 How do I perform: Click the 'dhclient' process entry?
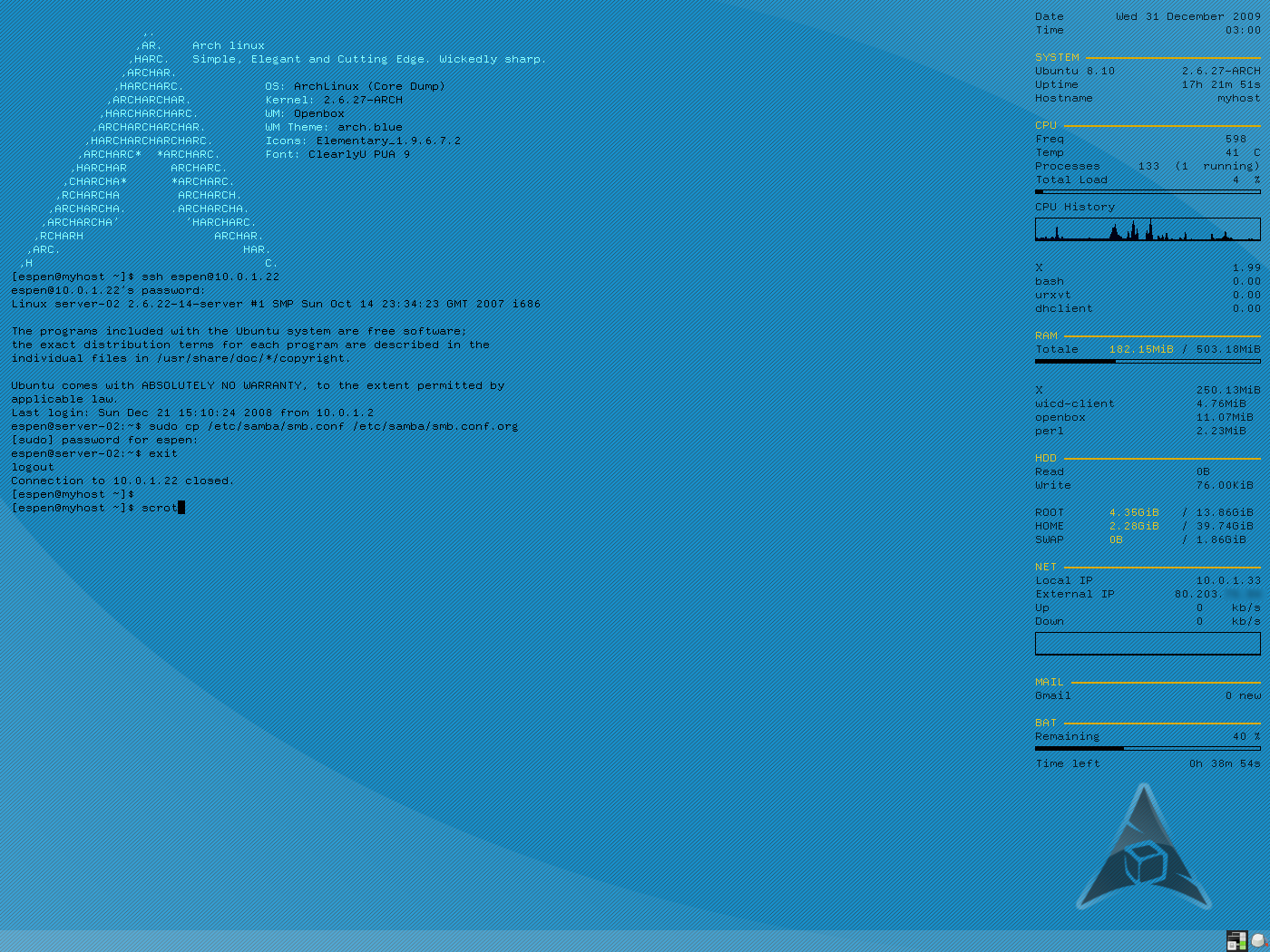[x=1064, y=308]
